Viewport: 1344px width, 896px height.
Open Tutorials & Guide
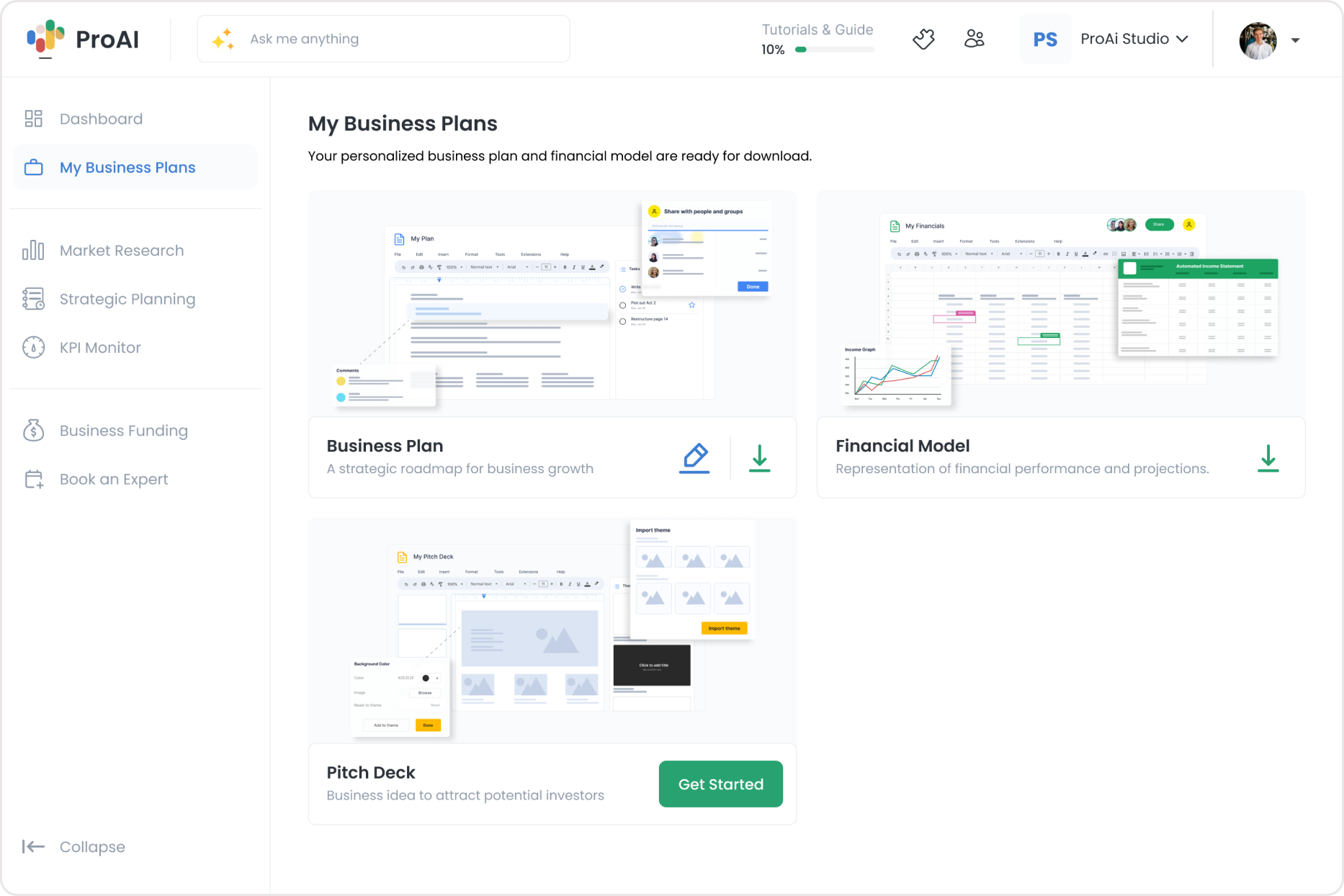pos(817,30)
